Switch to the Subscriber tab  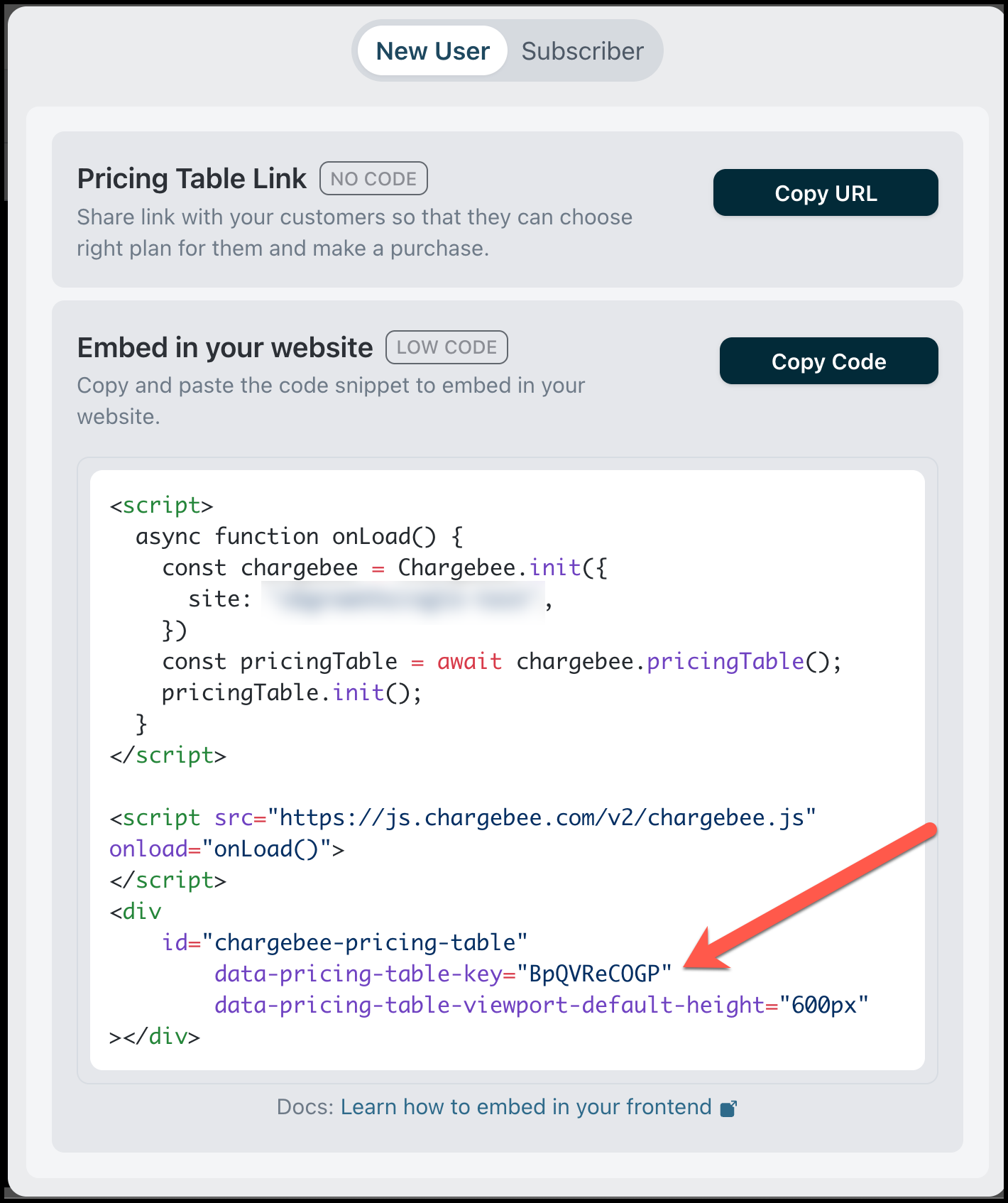(581, 50)
